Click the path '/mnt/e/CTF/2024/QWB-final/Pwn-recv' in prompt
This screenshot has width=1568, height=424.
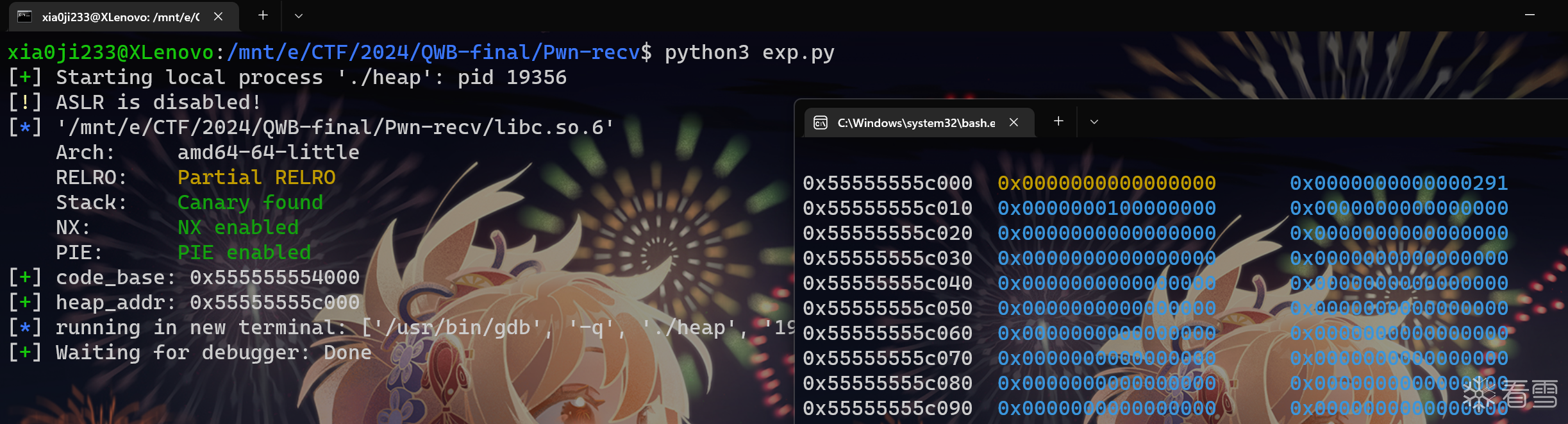click(x=433, y=52)
